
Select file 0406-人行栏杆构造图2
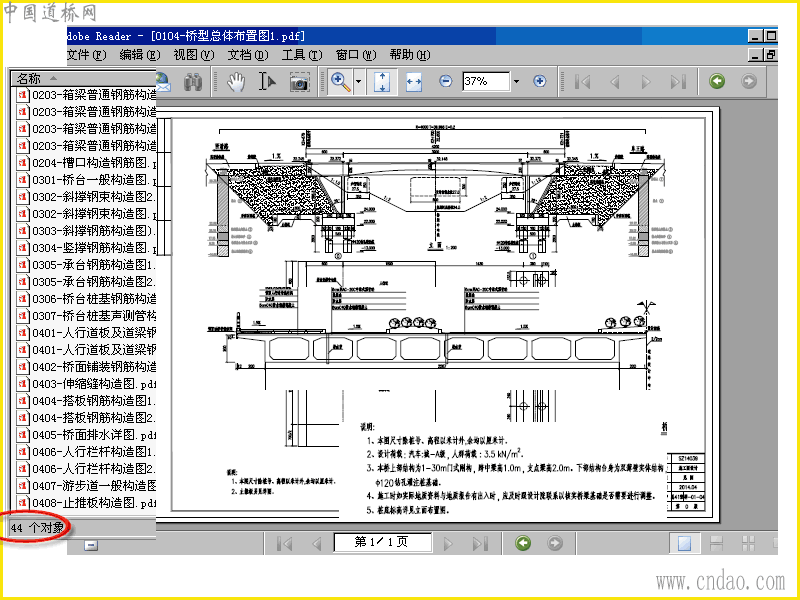(84, 469)
